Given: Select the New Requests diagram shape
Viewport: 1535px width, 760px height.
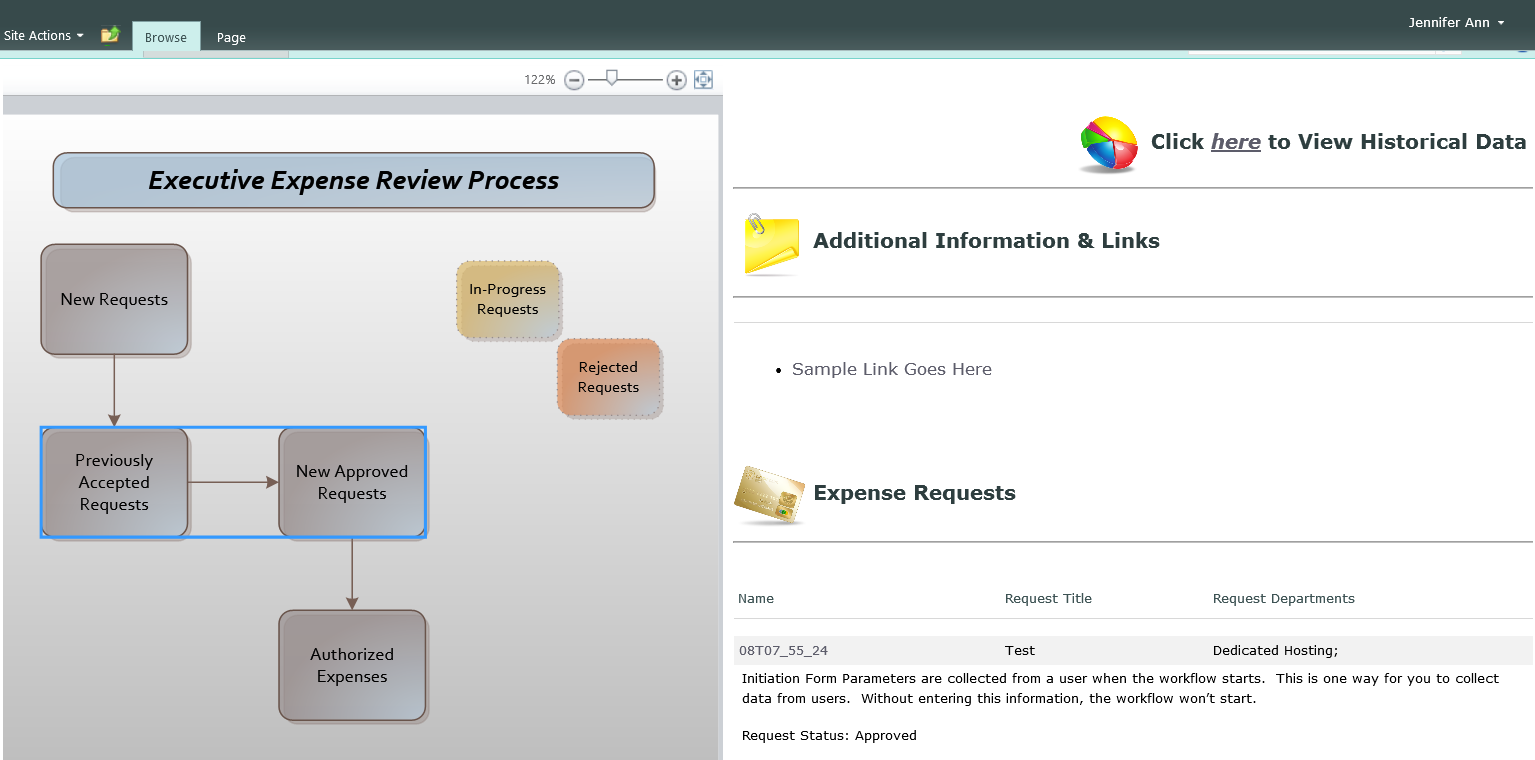Looking at the screenshot, I should 114,299.
